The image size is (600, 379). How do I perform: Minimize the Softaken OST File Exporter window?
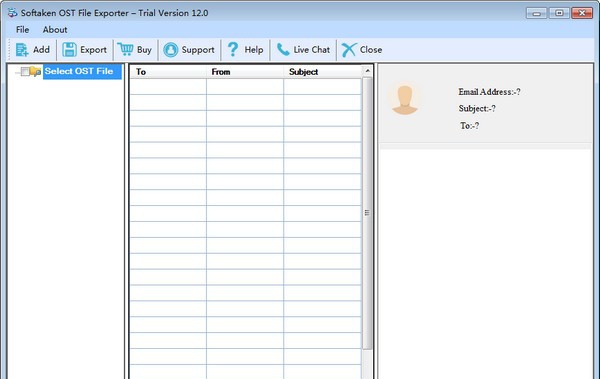coord(536,13)
